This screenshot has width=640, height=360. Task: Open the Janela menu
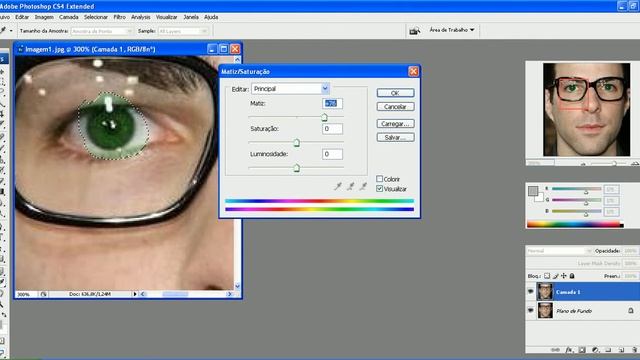tap(191, 17)
